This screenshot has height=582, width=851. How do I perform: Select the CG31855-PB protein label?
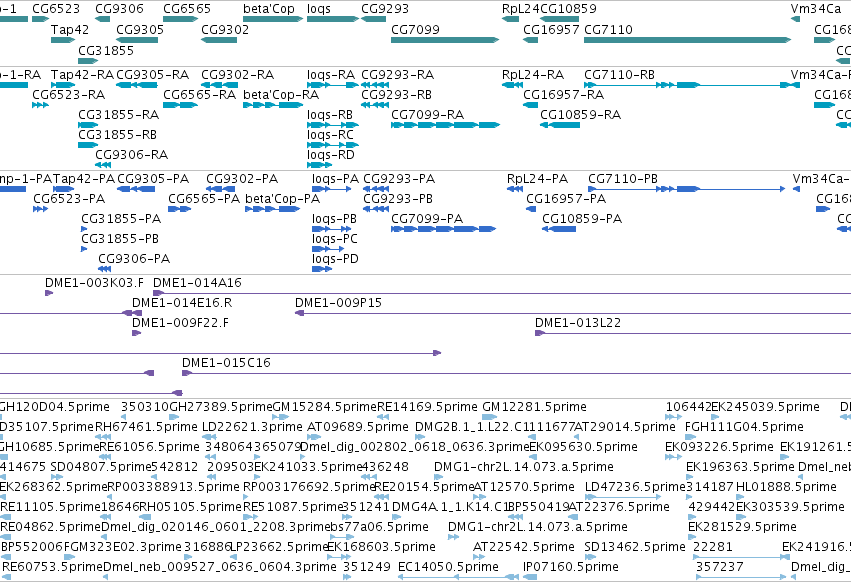pyautogui.click(x=120, y=239)
